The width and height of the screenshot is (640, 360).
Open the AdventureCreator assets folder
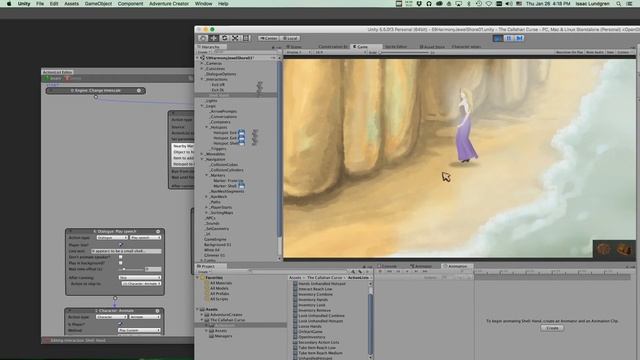[x=226, y=315]
